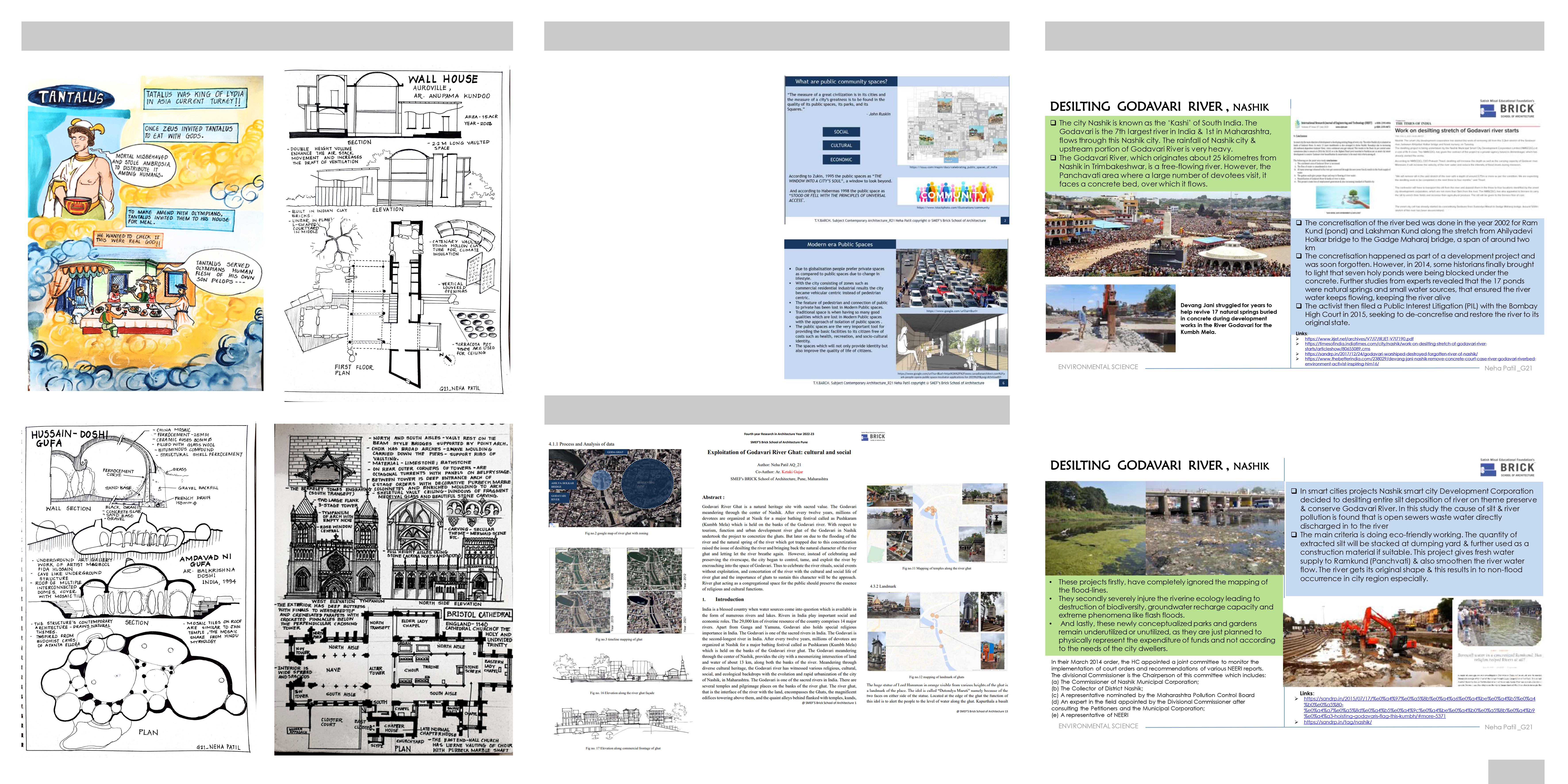1568x784 pixels.
Task: Click the 'G21_NEHA PATIL' signature on Wall House sheet
Action: (460, 388)
